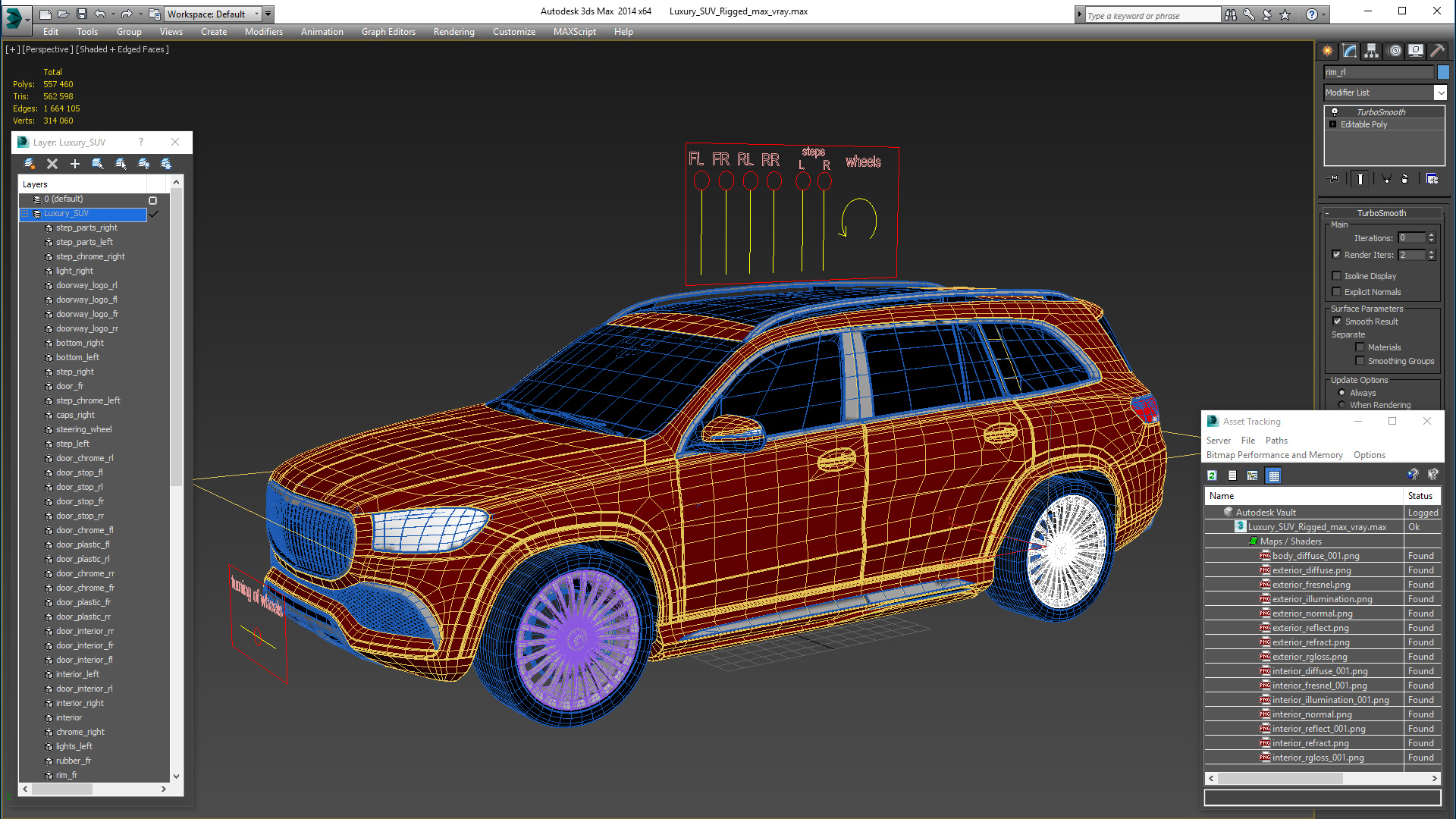
Task: Sort Asset Tracking by Name column
Action: click(1304, 496)
